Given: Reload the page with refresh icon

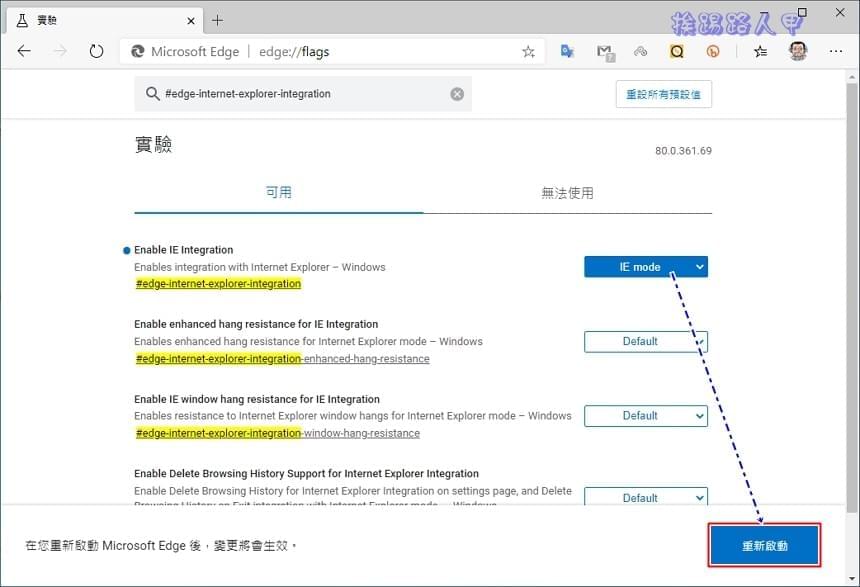Looking at the screenshot, I should coord(96,52).
